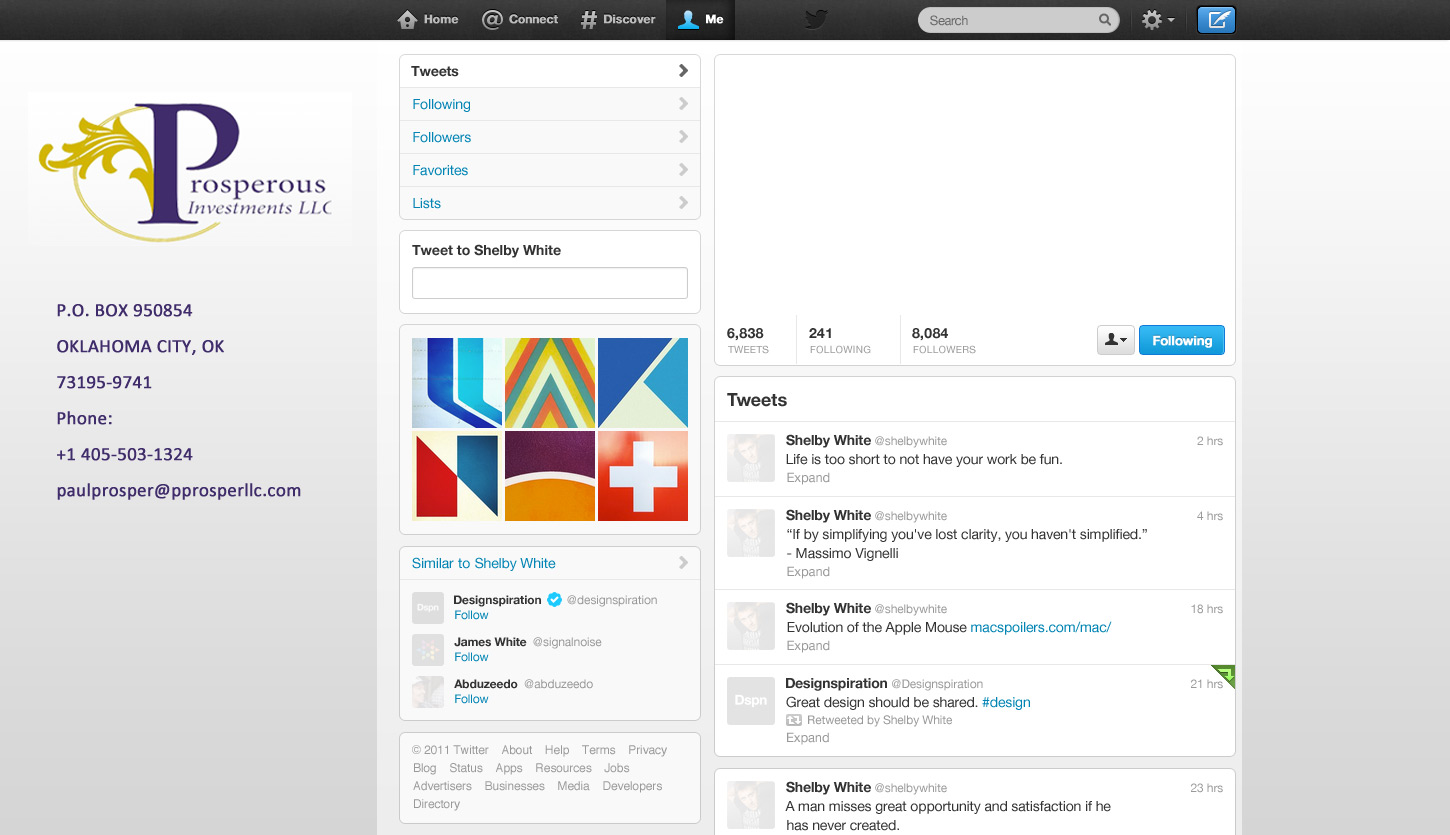Viewport: 1450px width, 835px height.
Task: Open the Developers footer link
Action: 632,786
